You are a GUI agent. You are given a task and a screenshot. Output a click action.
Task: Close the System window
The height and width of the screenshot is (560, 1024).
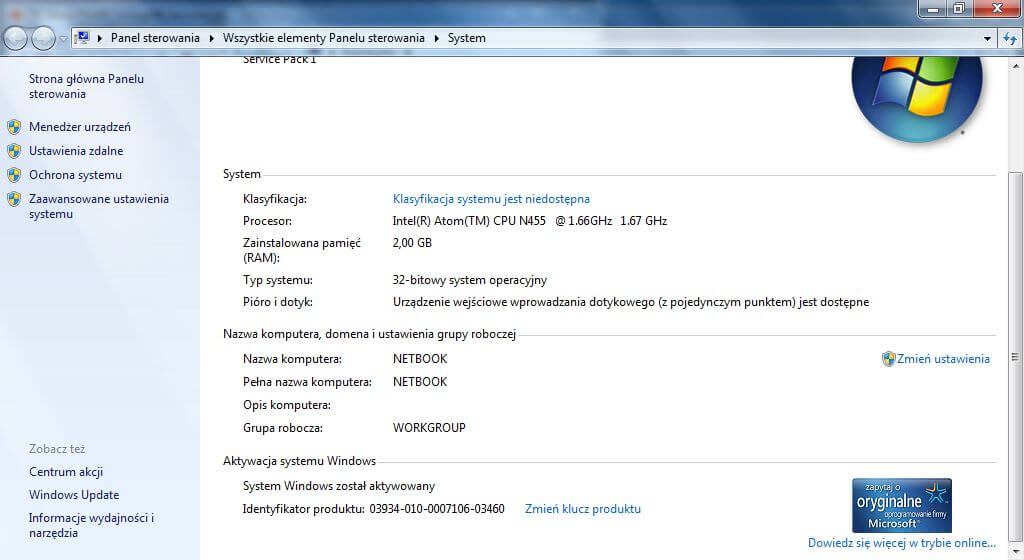[997, 8]
